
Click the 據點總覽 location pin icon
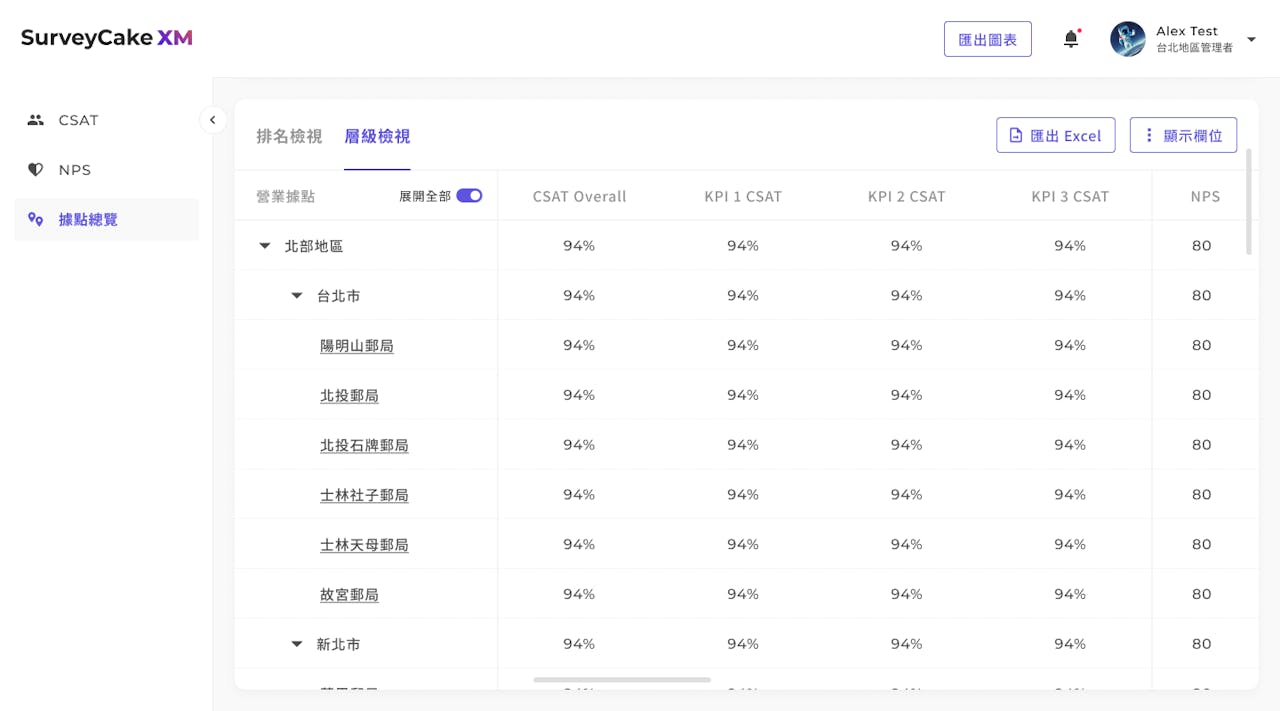coord(36,219)
